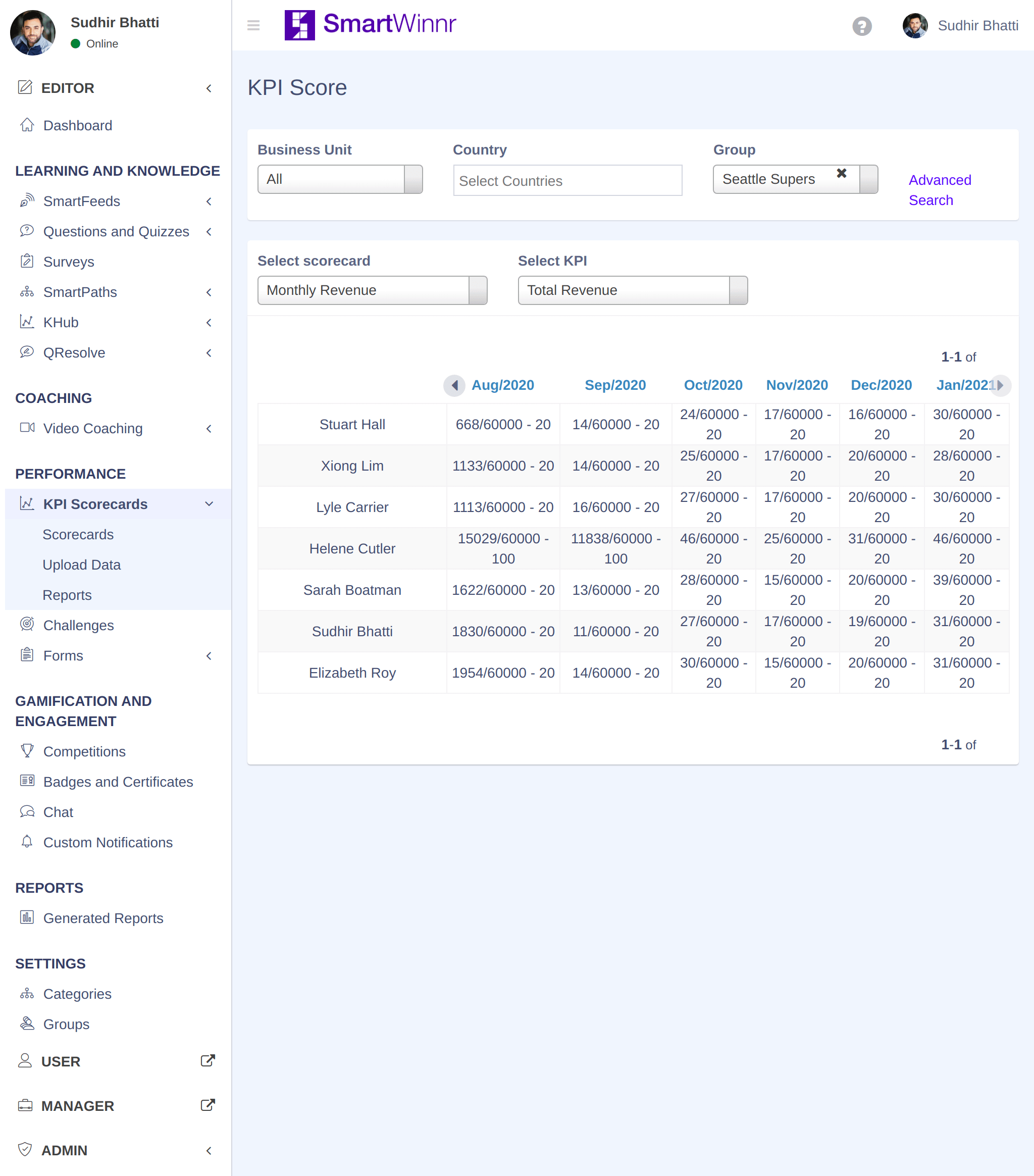Open Upload Data submenu item

pos(82,565)
